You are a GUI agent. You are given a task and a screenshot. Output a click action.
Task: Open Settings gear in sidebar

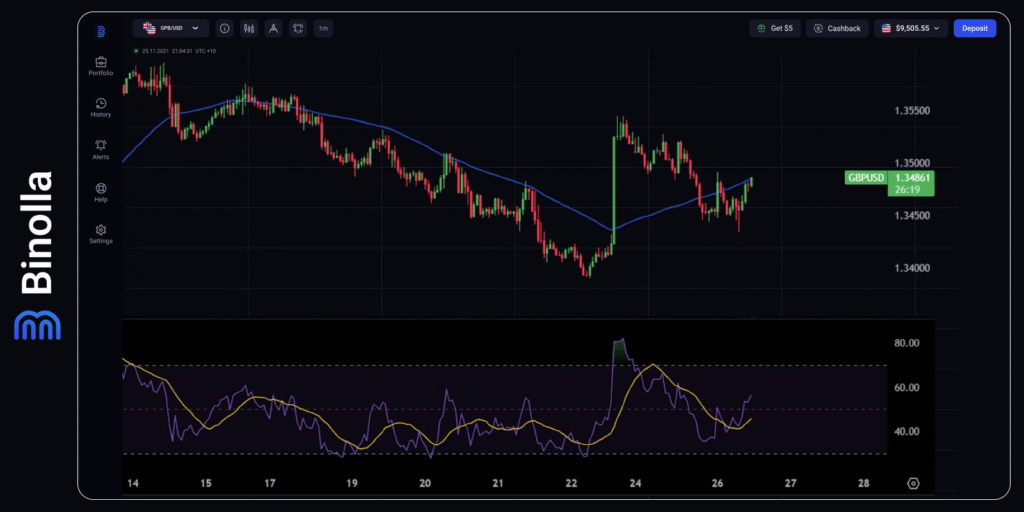[x=100, y=234]
